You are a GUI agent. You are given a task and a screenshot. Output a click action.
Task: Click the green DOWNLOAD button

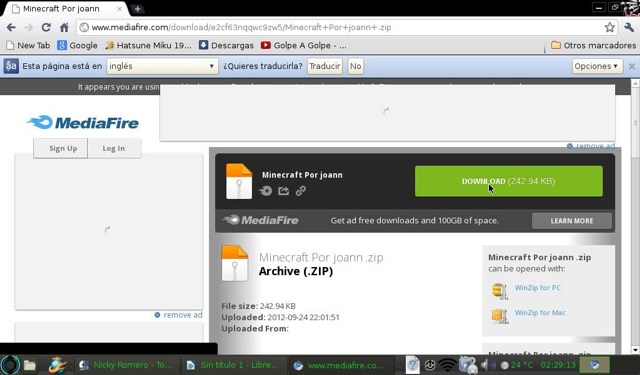[x=509, y=181]
